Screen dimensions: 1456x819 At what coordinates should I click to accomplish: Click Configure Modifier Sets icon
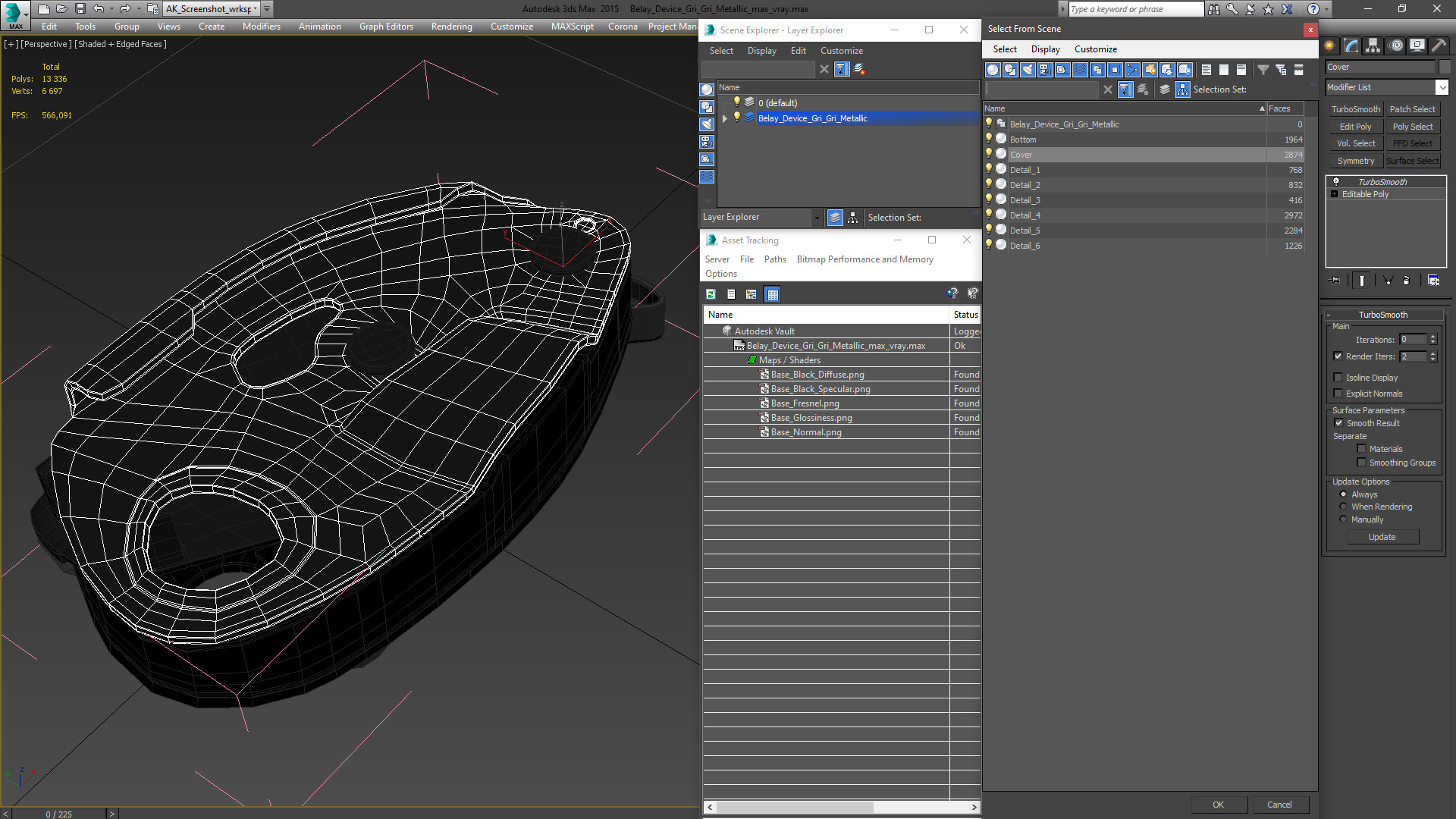[x=1433, y=281]
